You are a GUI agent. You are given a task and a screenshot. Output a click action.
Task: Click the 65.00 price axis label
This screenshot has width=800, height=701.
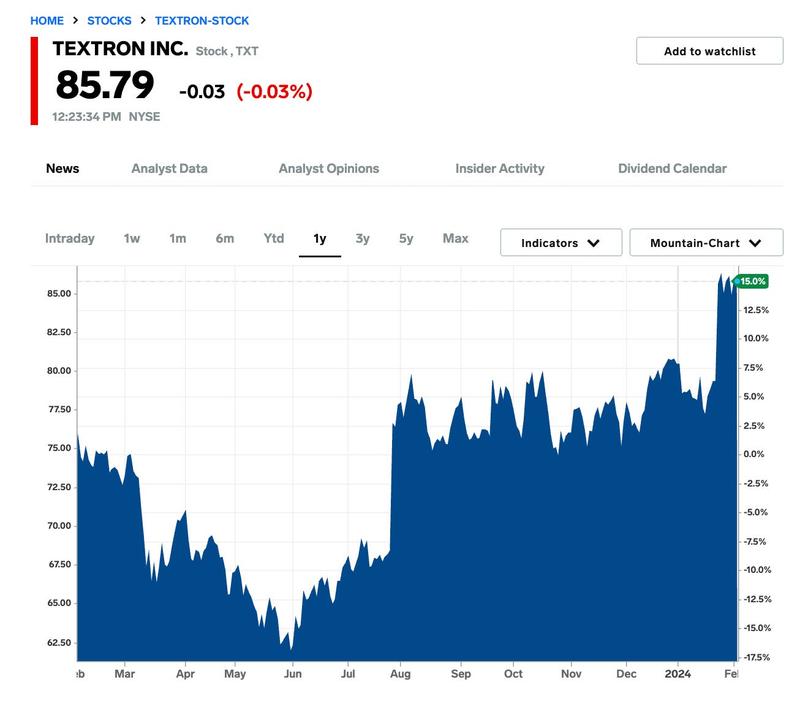click(x=59, y=603)
